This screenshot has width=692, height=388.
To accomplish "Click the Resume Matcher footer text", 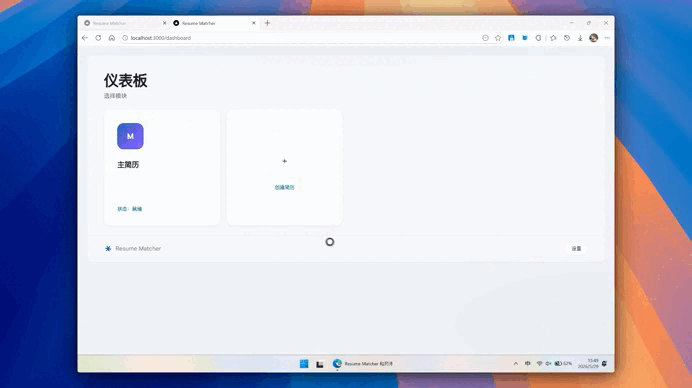I will point(138,249).
